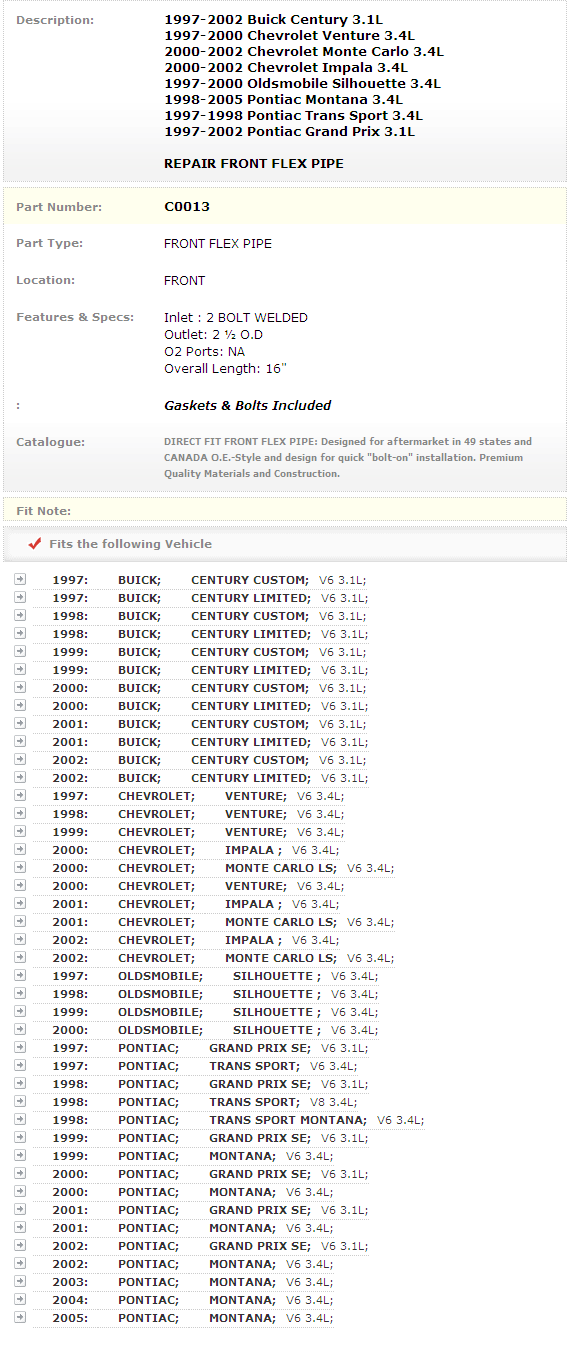Open the 2002 Chevrolet Monte Carlo LS entry

[222, 958]
